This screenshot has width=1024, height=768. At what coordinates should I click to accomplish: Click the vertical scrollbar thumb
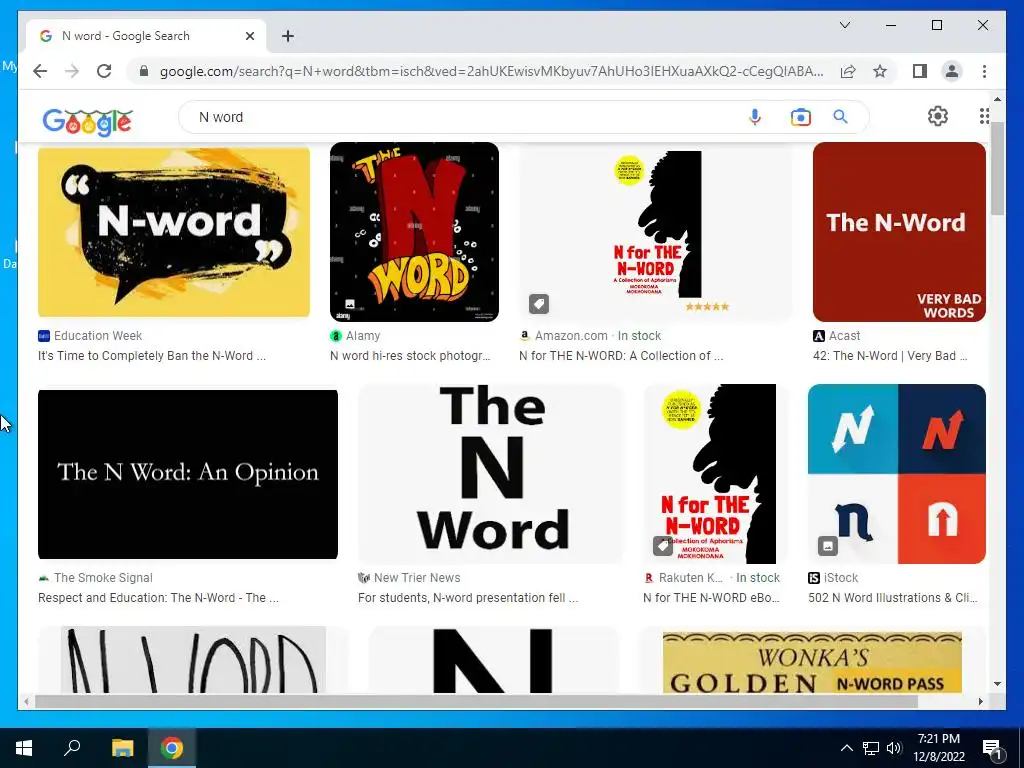click(997, 168)
